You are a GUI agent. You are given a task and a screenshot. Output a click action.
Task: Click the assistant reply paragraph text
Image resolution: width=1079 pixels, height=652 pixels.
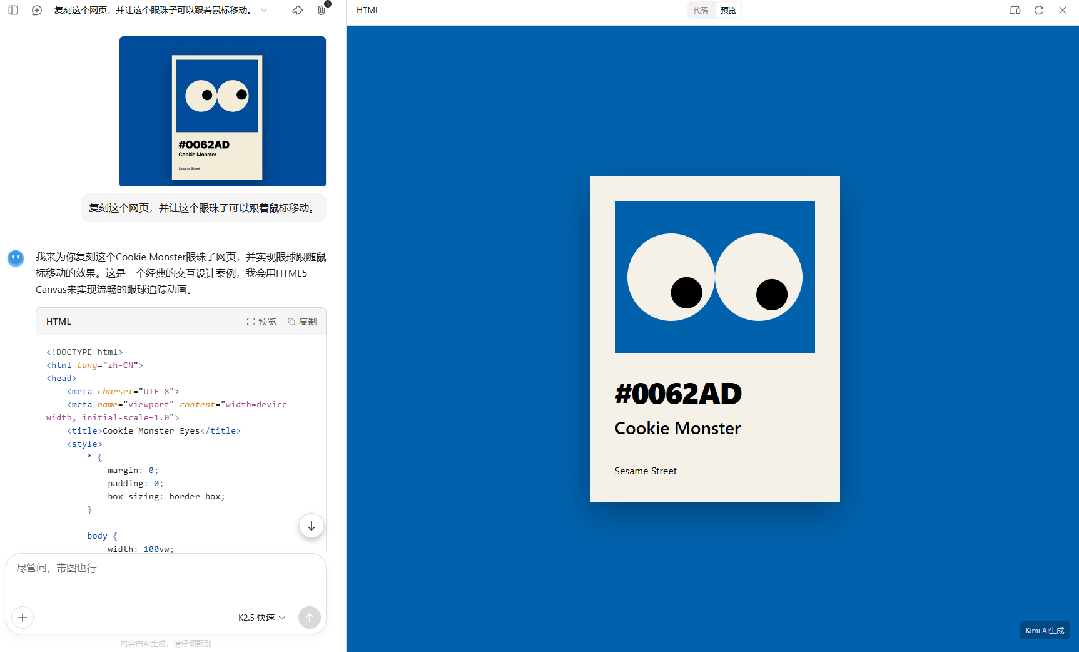(x=181, y=273)
